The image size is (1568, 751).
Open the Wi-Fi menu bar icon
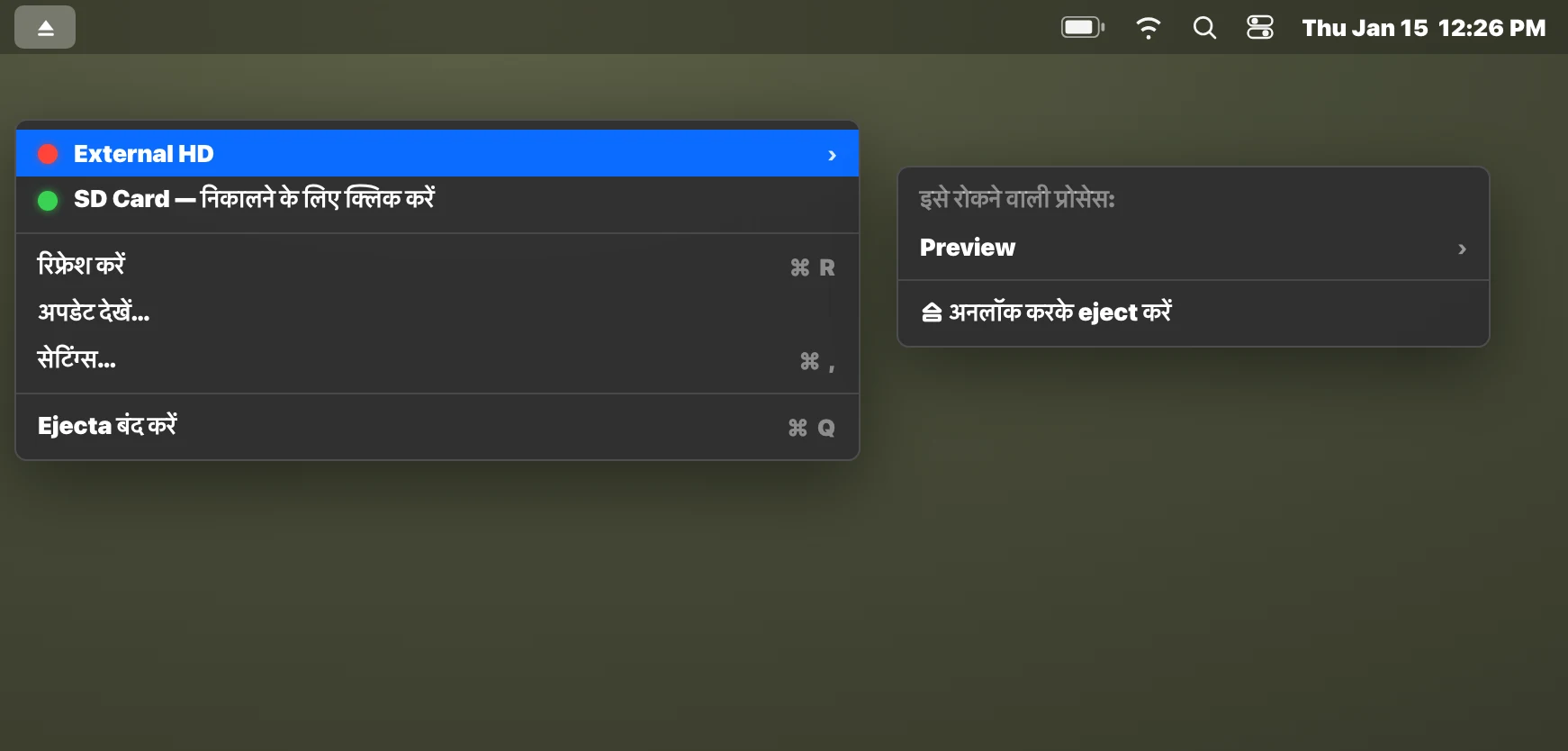pyautogui.click(x=1148, y=28)
